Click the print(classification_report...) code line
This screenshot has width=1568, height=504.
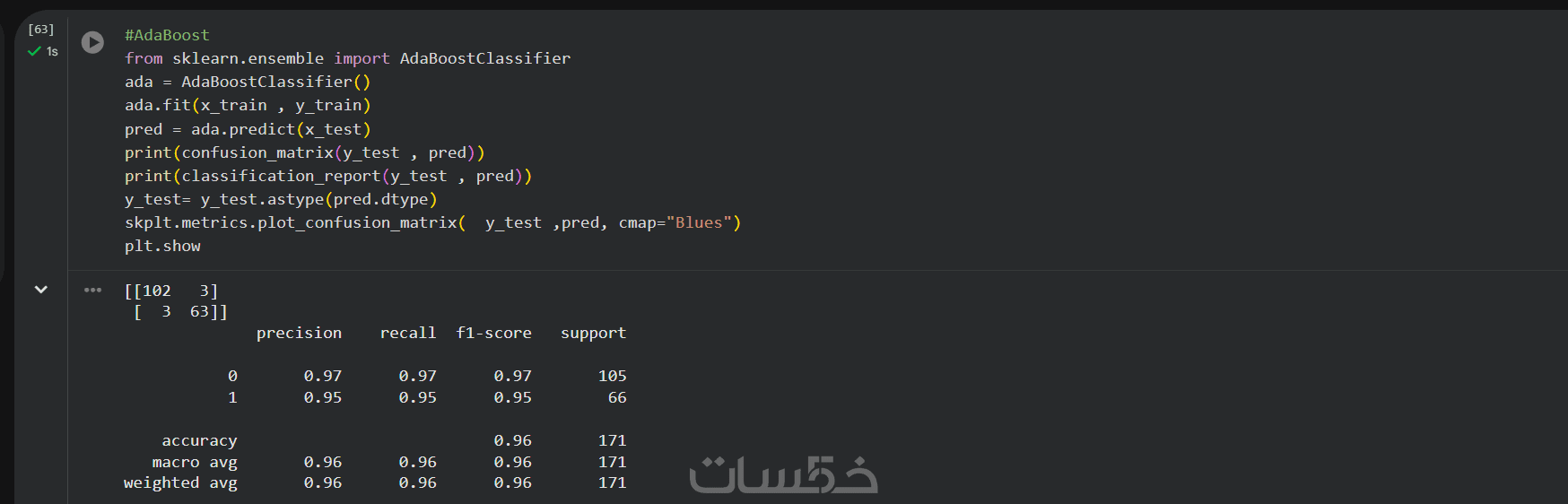pyautogui.click(x=327, y=176)
